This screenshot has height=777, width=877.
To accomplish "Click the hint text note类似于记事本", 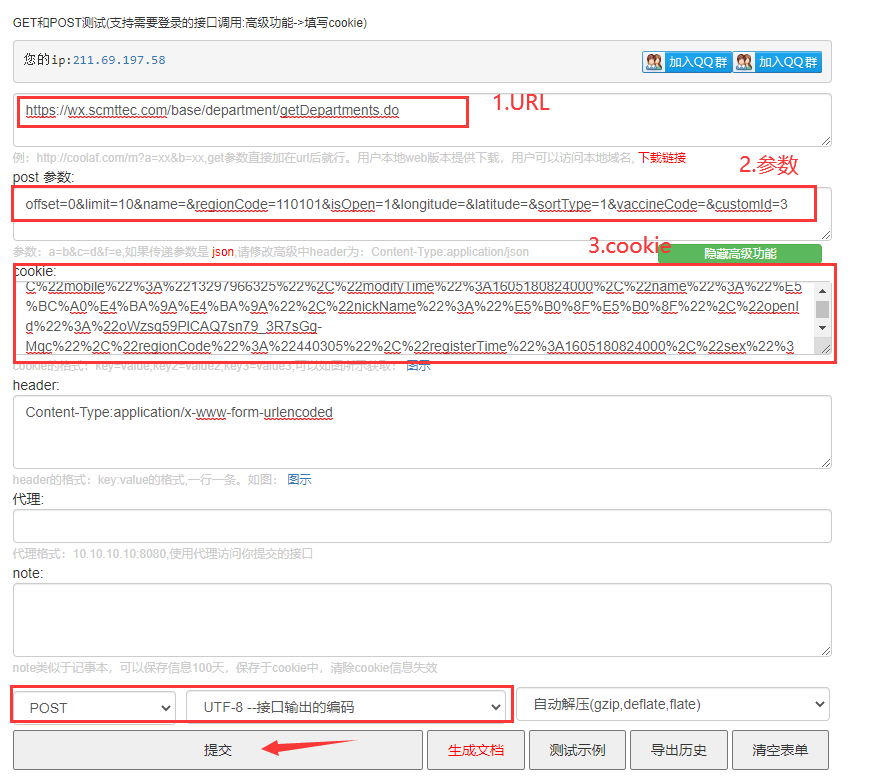I will point(225,668).
